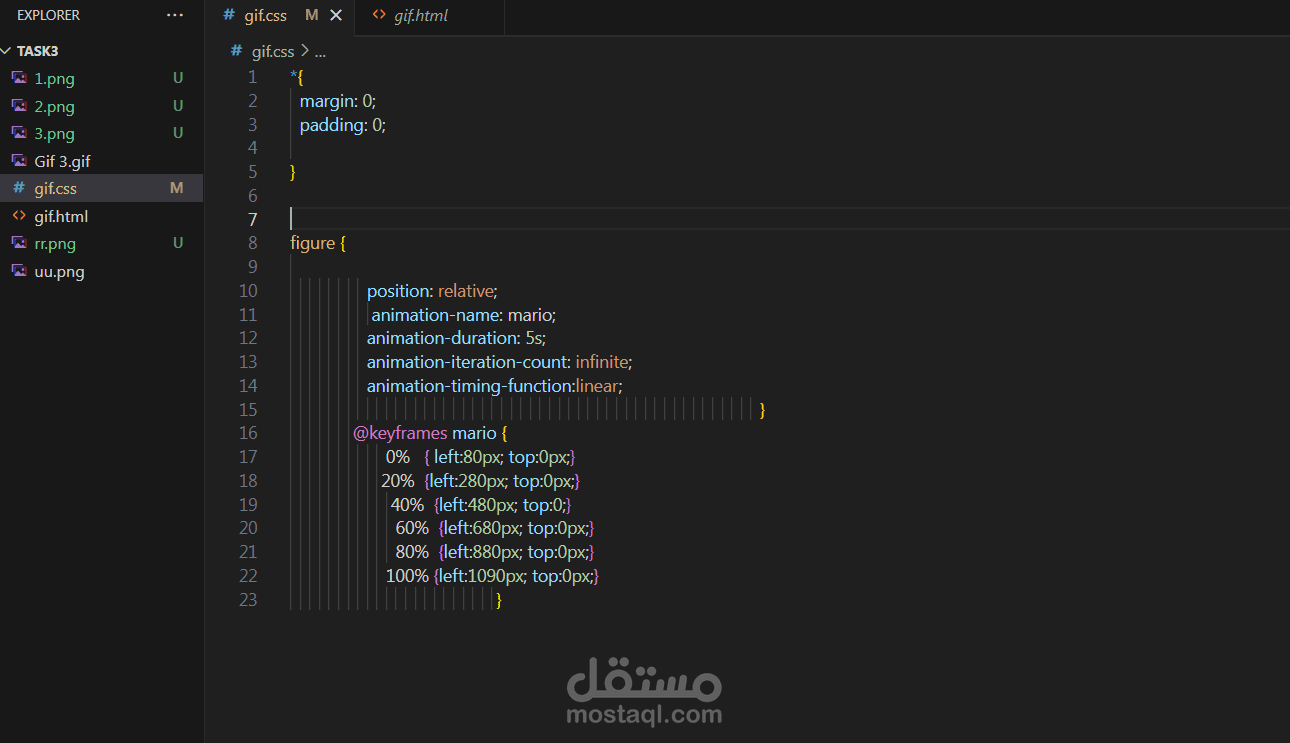
Task: Click the image icon beside rr.png
Action: coord(19,243)
